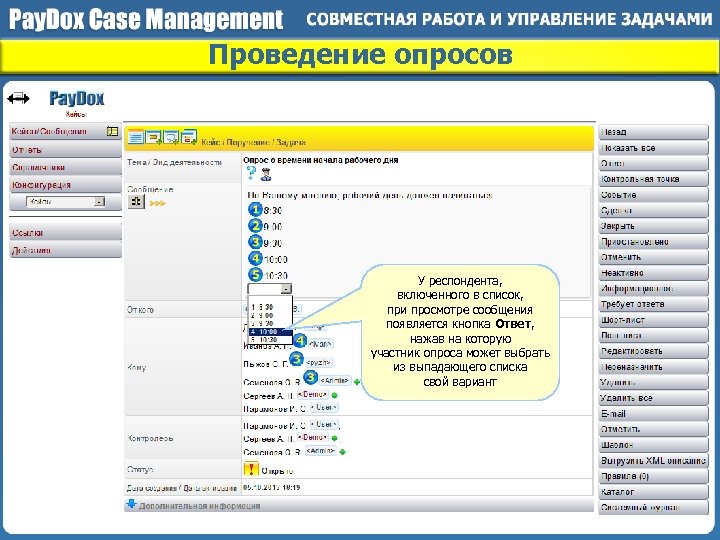Screen dimensions: 720x540
Task: Choose option 3 9:30 in the dropdown list
Action: [x=270, y=323]
